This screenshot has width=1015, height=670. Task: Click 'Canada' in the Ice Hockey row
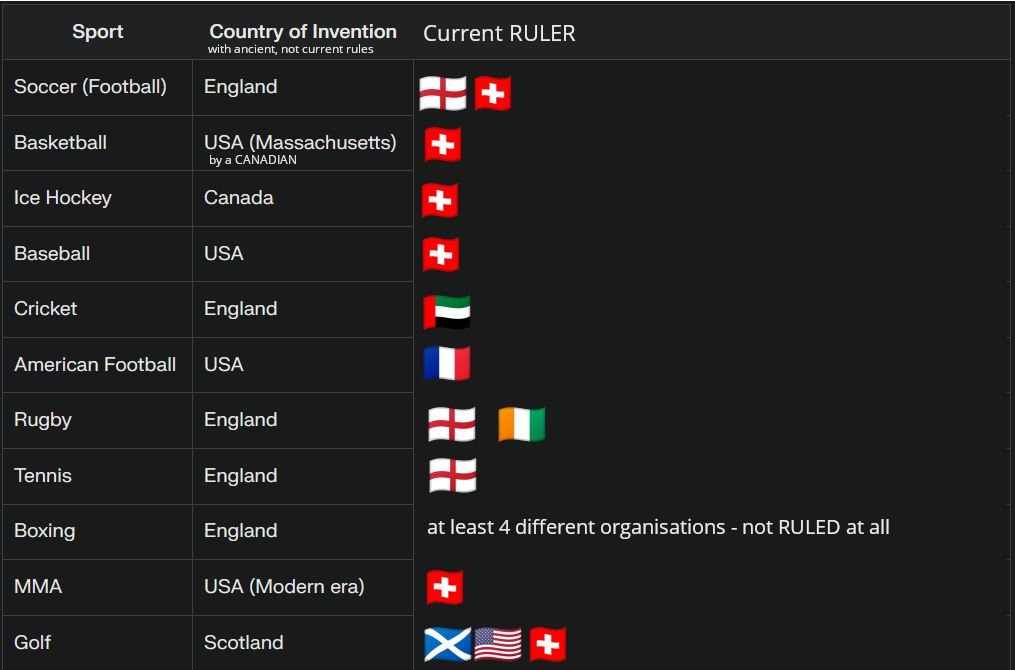239,197
